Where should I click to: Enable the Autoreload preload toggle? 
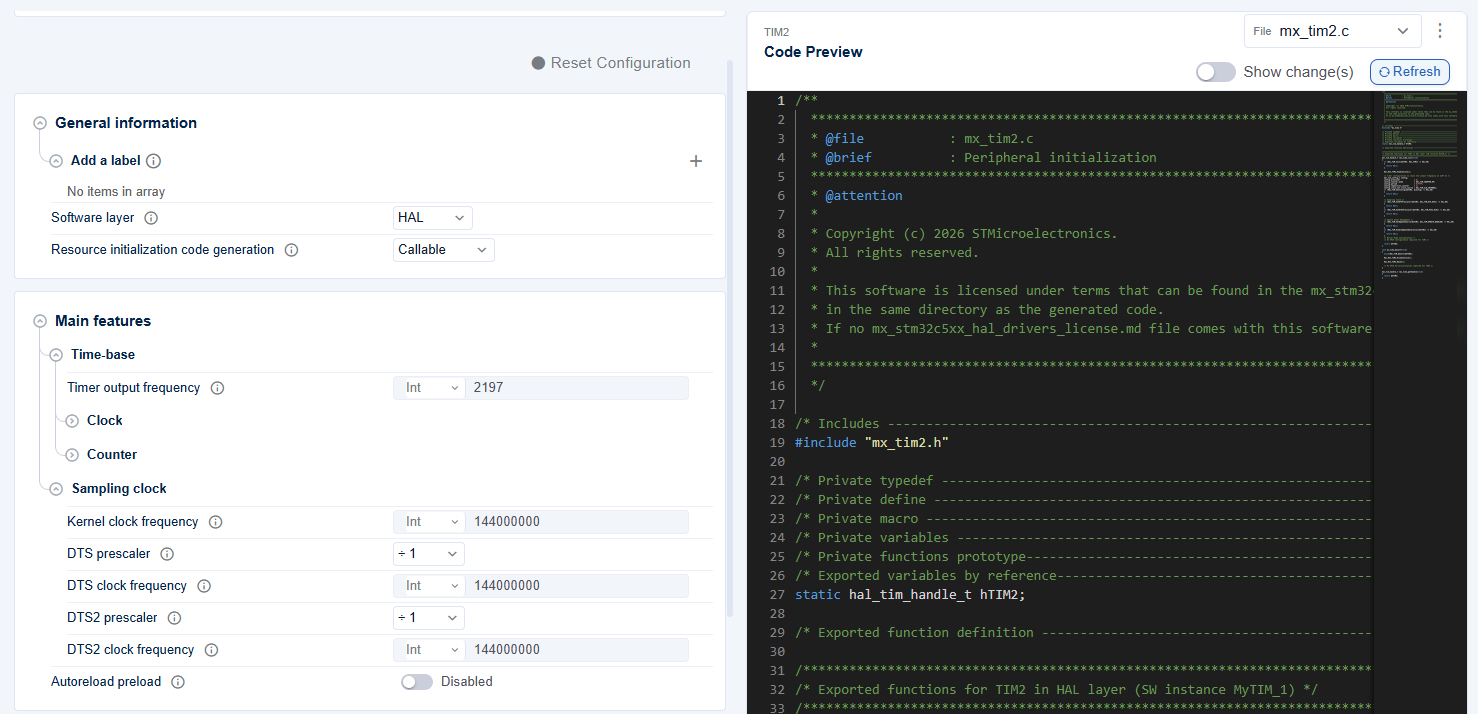coord(417,682)
